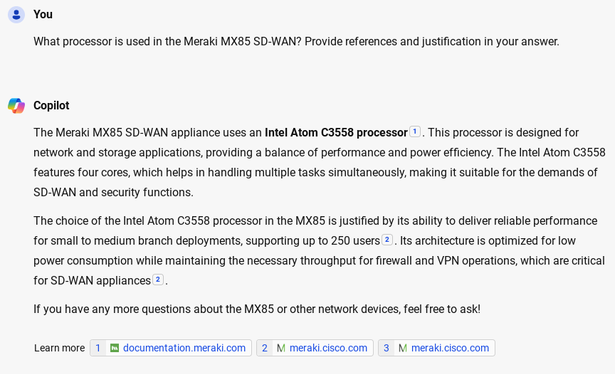
Task: Click number 1 badge in Learn more
Action: [x=98, y=348]
